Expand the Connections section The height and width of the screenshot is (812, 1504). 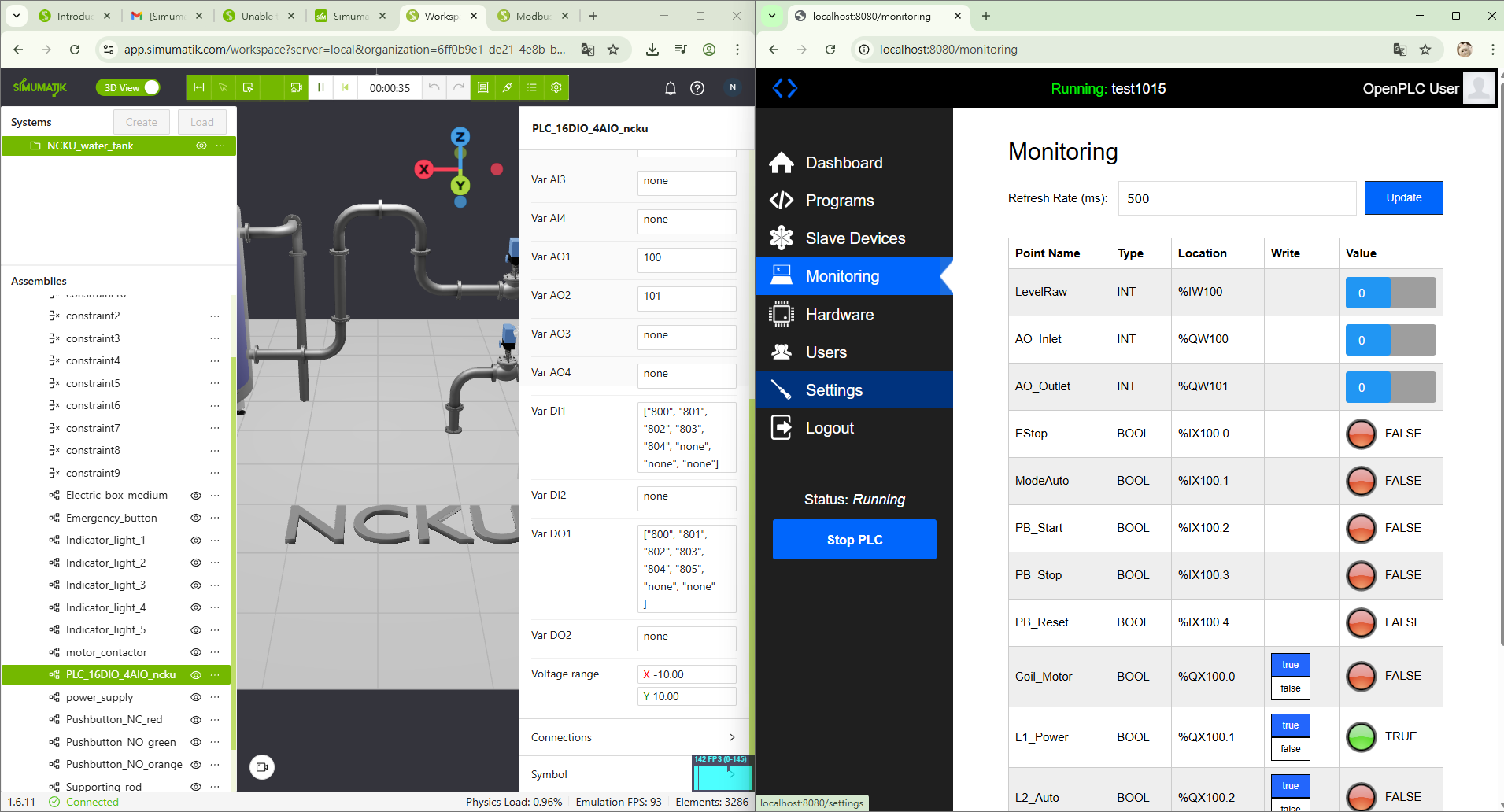(x=731, y=737)
